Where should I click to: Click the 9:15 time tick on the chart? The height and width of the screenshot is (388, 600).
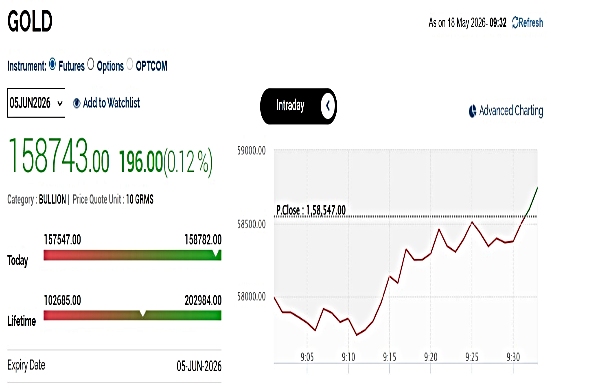390,357
